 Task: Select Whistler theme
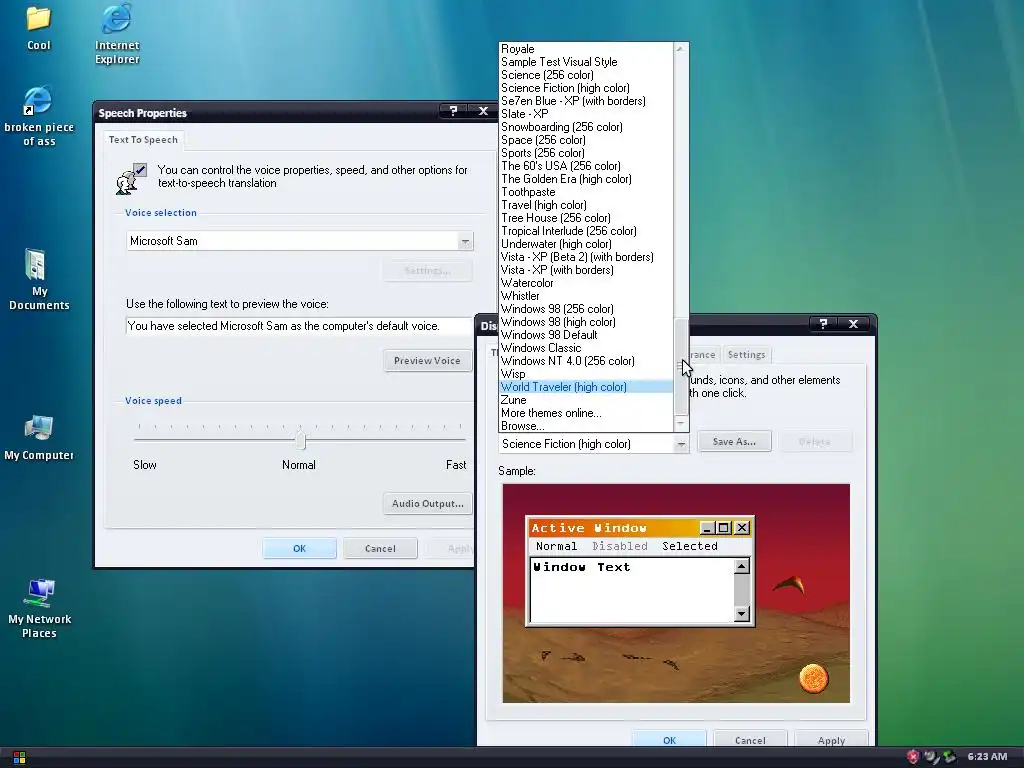[x=586, y=296]
